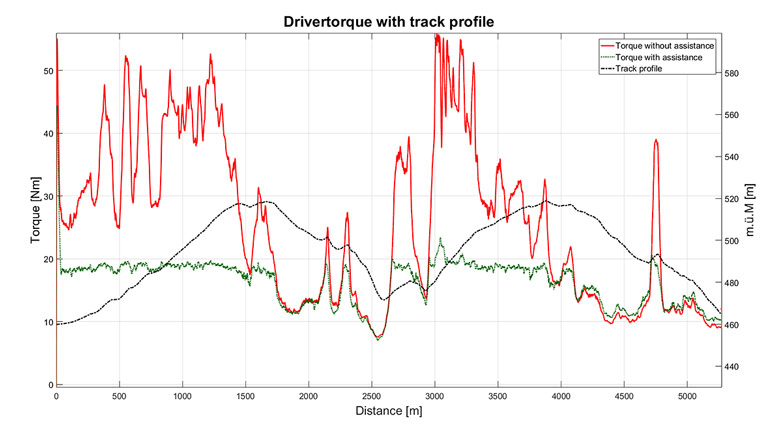This screenshot has height=435, width=782.
Task: Click the 520 tick on right altitude axis
Action: (x=734, y=199)
